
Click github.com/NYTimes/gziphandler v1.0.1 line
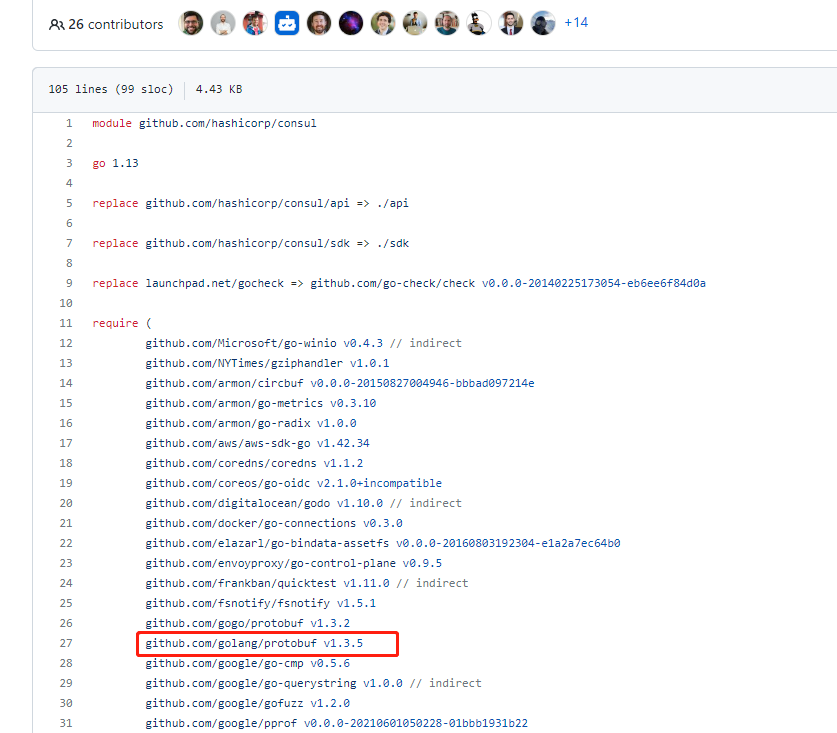click(x=267, y=364)
